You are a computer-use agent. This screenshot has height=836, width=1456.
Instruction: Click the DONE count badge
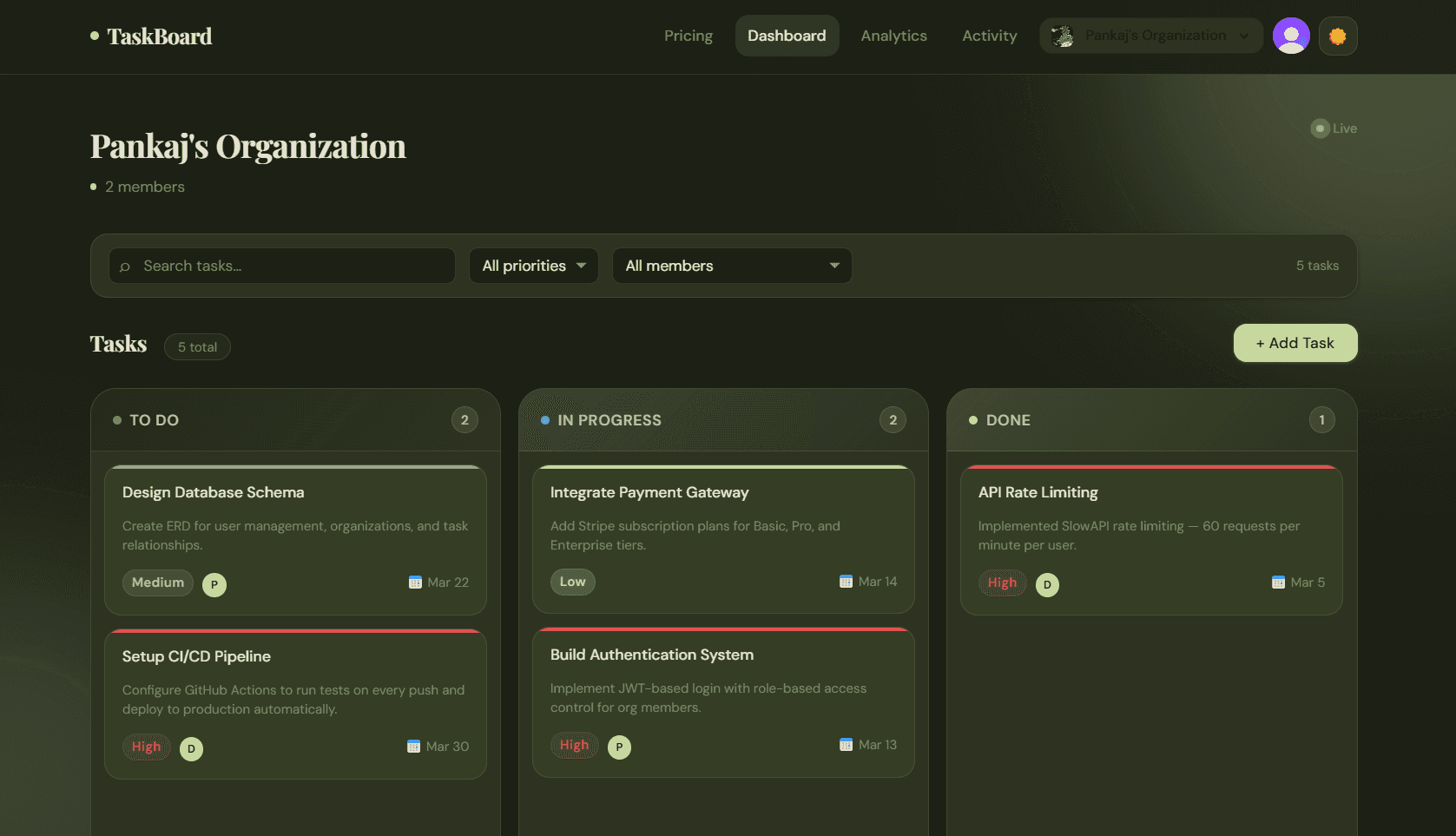pyautogui.click(x=1321, y=420)
